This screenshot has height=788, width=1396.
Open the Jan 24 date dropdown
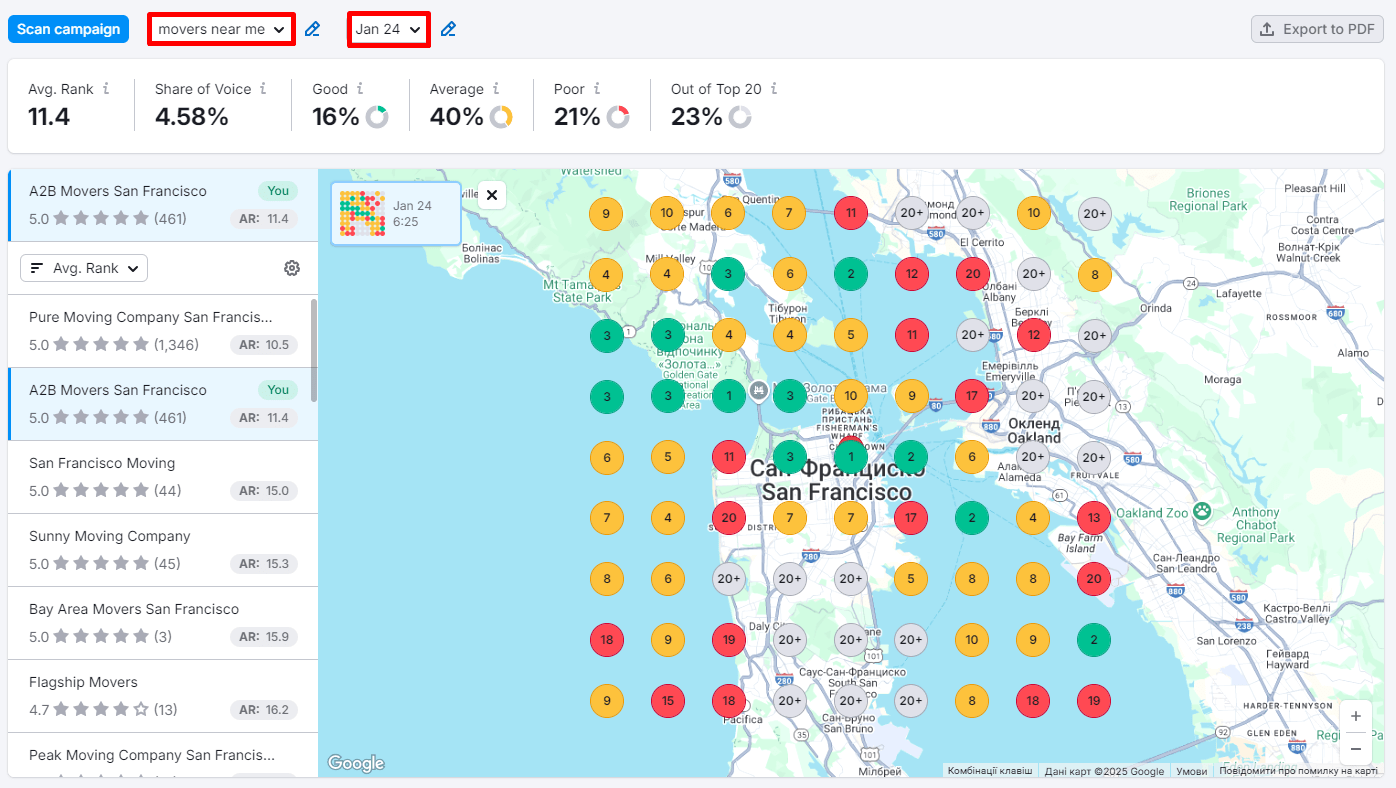pos(389,29)
